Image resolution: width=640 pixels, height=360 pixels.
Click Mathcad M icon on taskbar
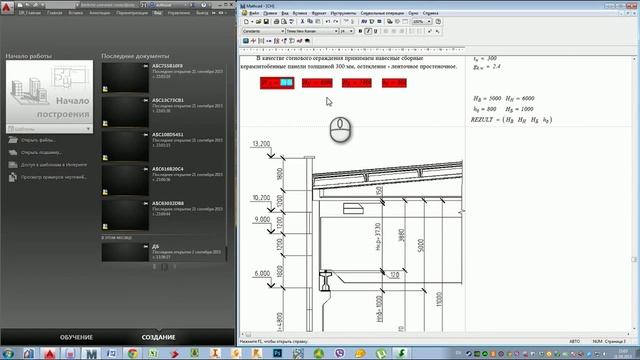[x=91, y=353]
